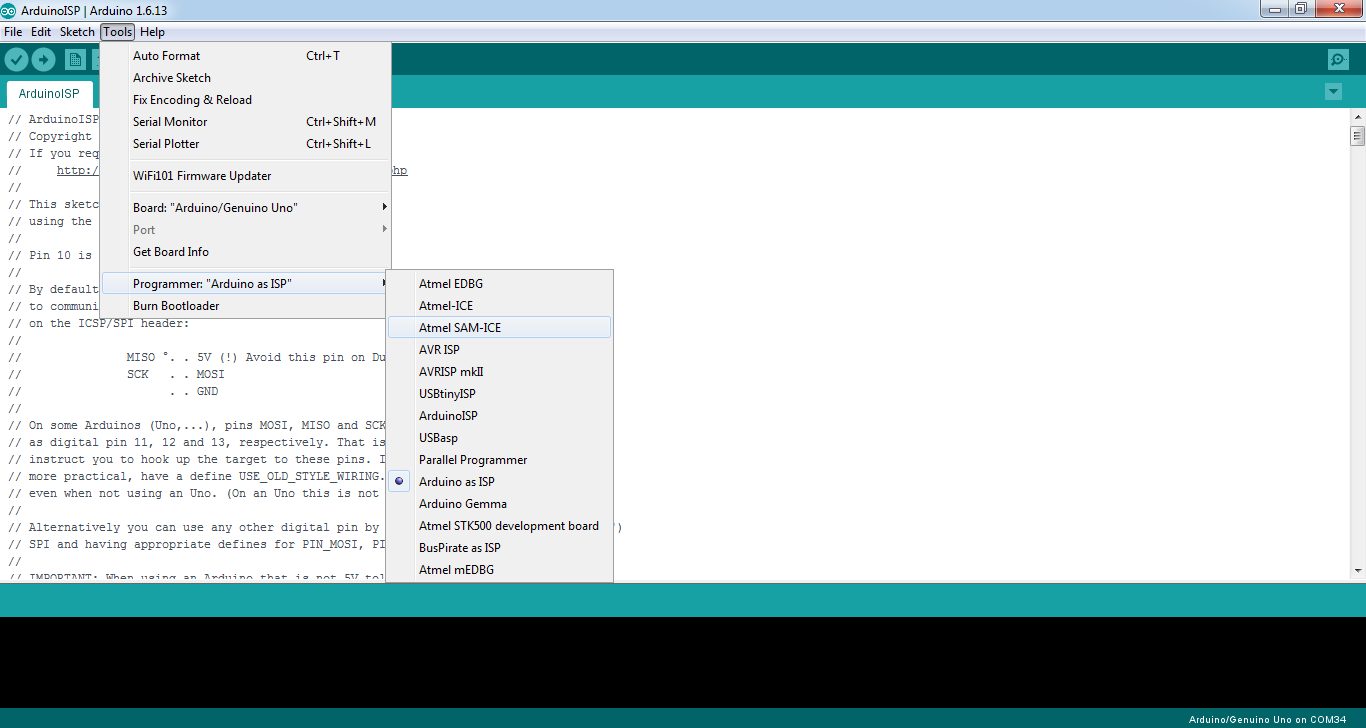The width and height of the screenshot is (1366, 728).
Task: Select Parallel Programmer
Action: click(x=499, y=460)
